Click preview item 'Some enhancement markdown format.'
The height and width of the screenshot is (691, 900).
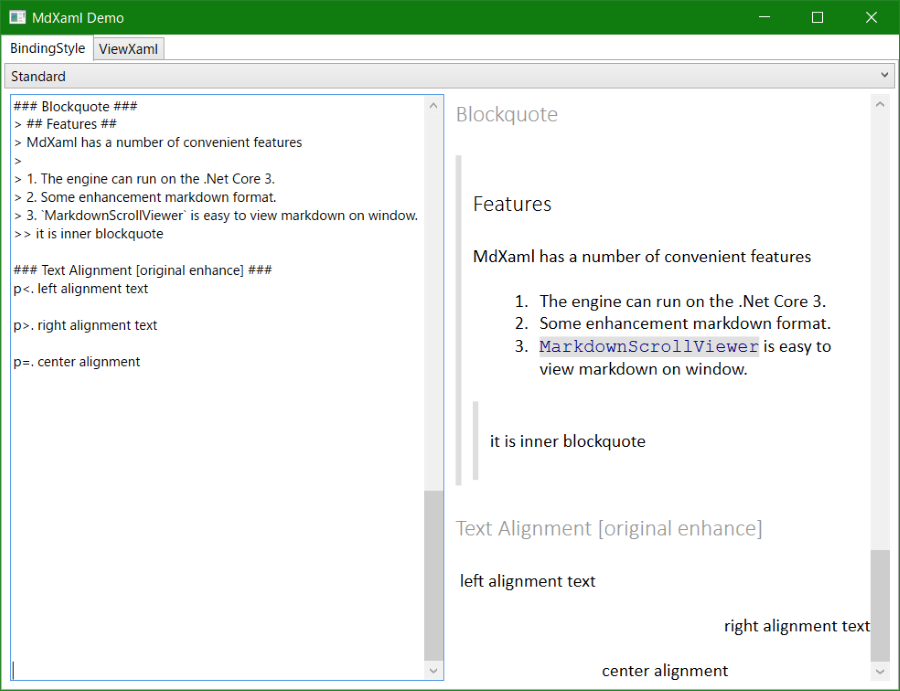[x=685, y=324]
